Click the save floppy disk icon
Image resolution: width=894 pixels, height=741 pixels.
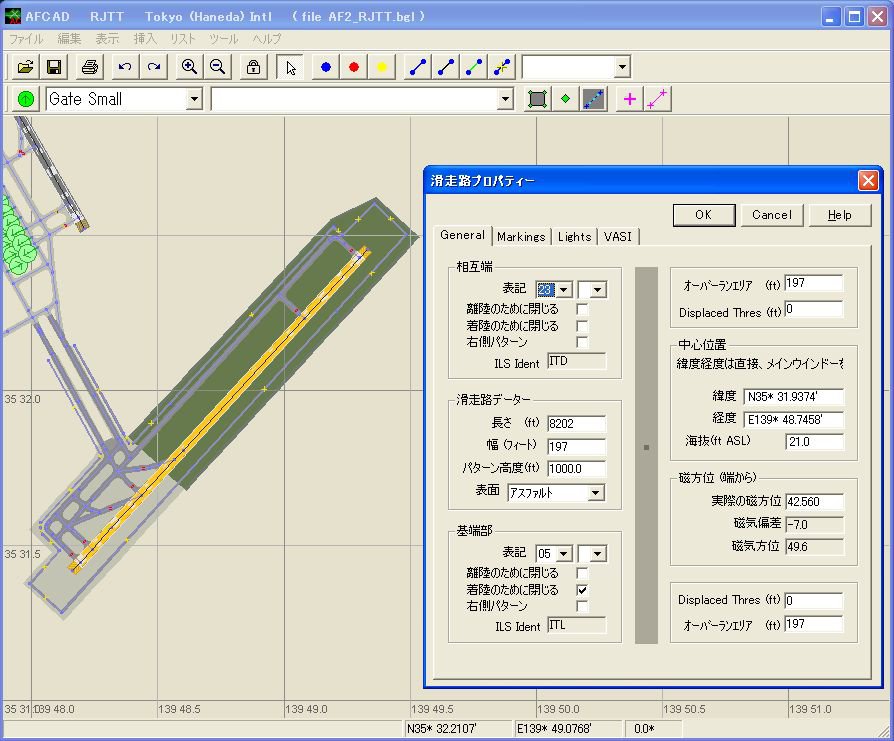coord(54,67)
